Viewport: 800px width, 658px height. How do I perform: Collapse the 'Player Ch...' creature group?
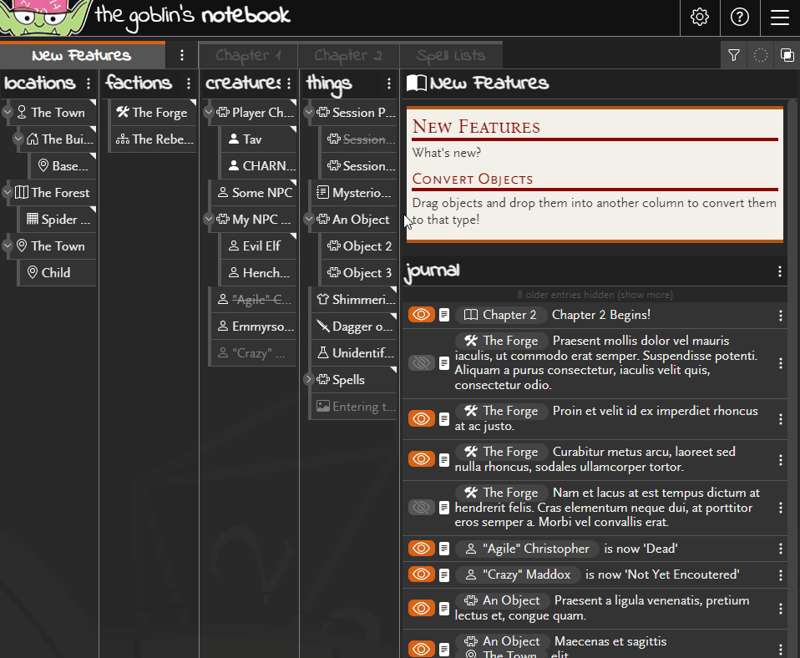pos(208,112)
